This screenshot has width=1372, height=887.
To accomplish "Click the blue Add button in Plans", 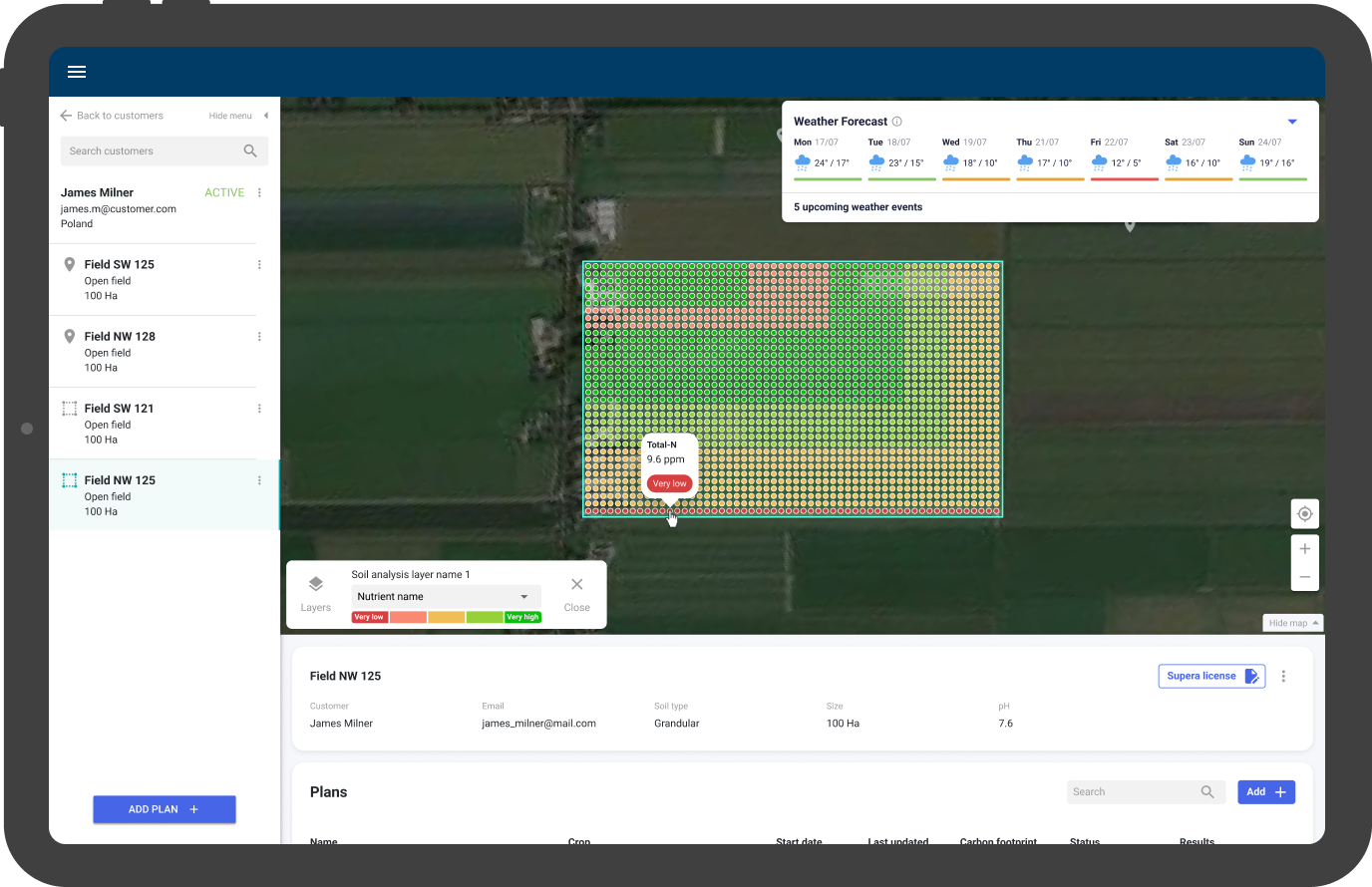I will coord(1266,791).
